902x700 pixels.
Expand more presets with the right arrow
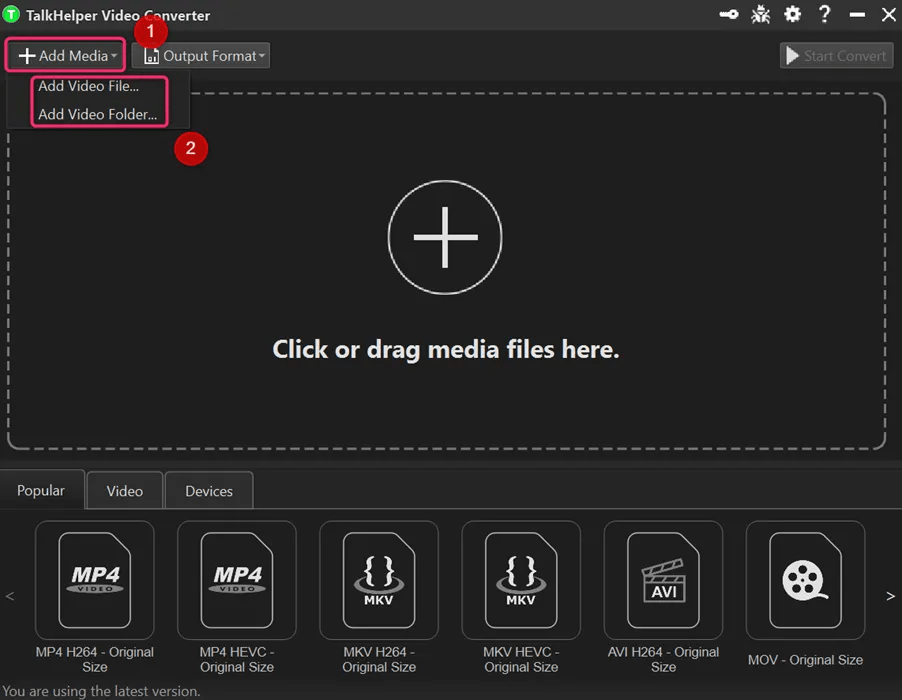pos(889,595)
